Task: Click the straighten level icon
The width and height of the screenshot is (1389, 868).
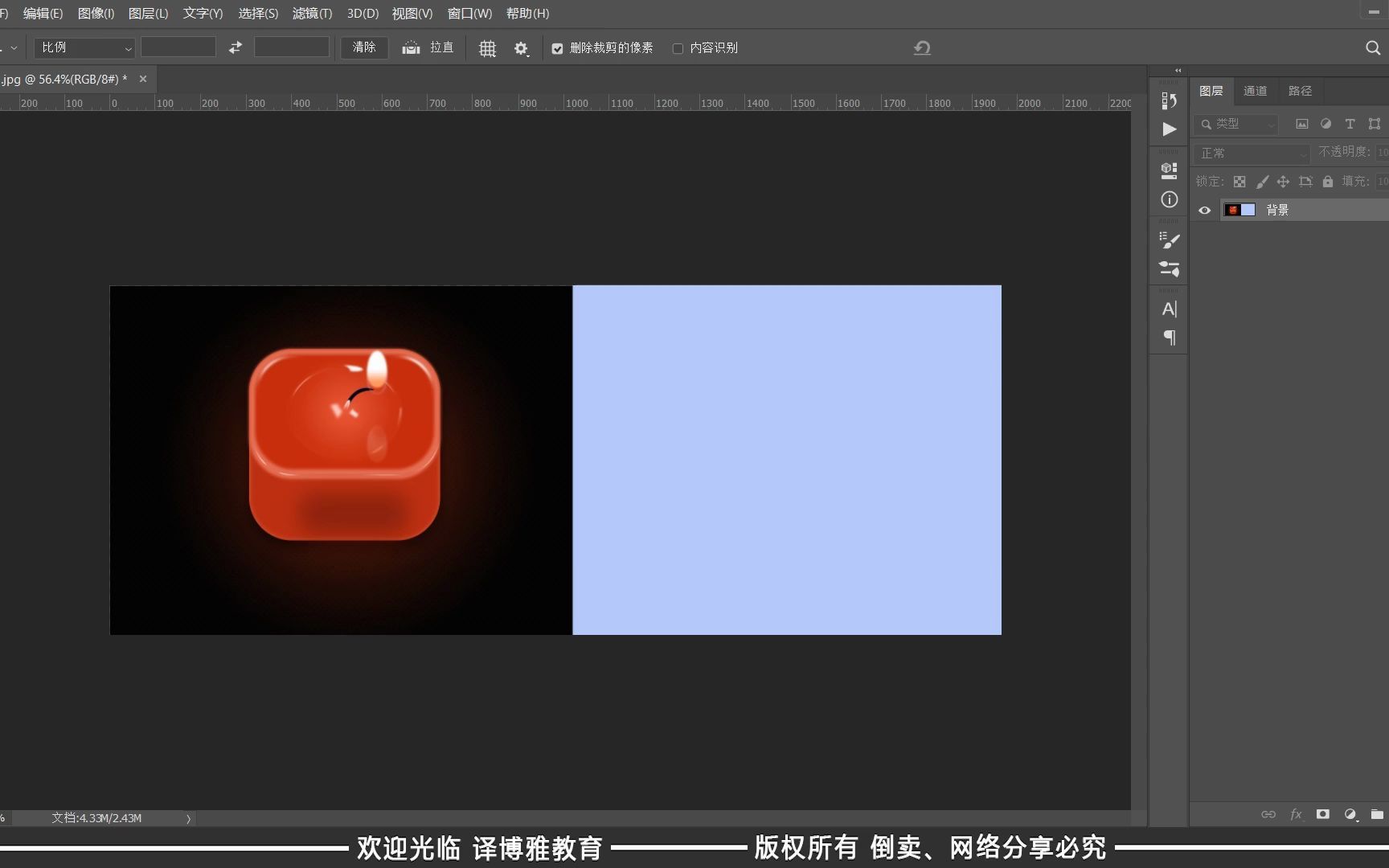Action: pyautogui.click(x=411, y=48)
